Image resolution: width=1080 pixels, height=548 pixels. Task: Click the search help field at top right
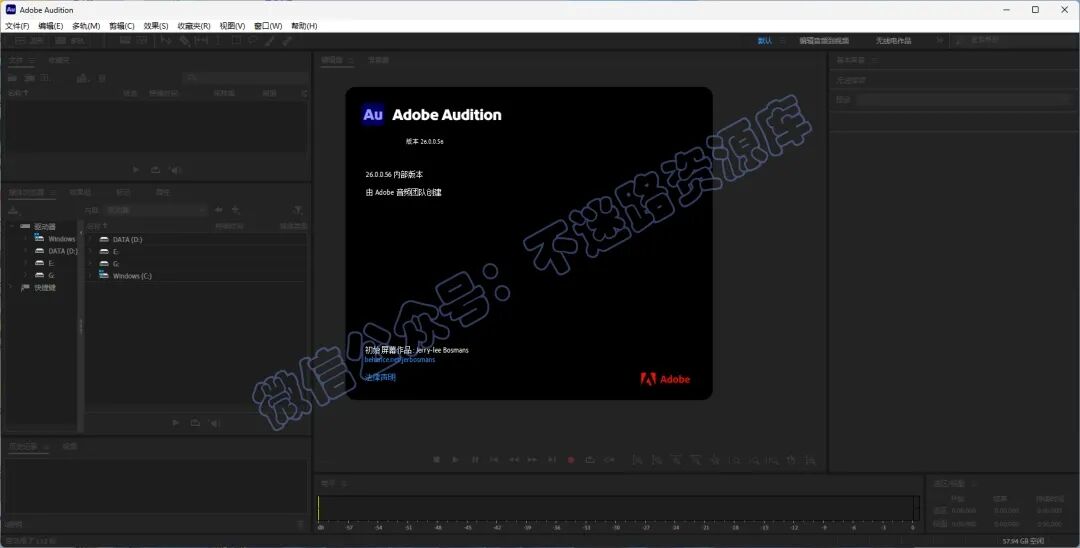(x=1012, y=41)
